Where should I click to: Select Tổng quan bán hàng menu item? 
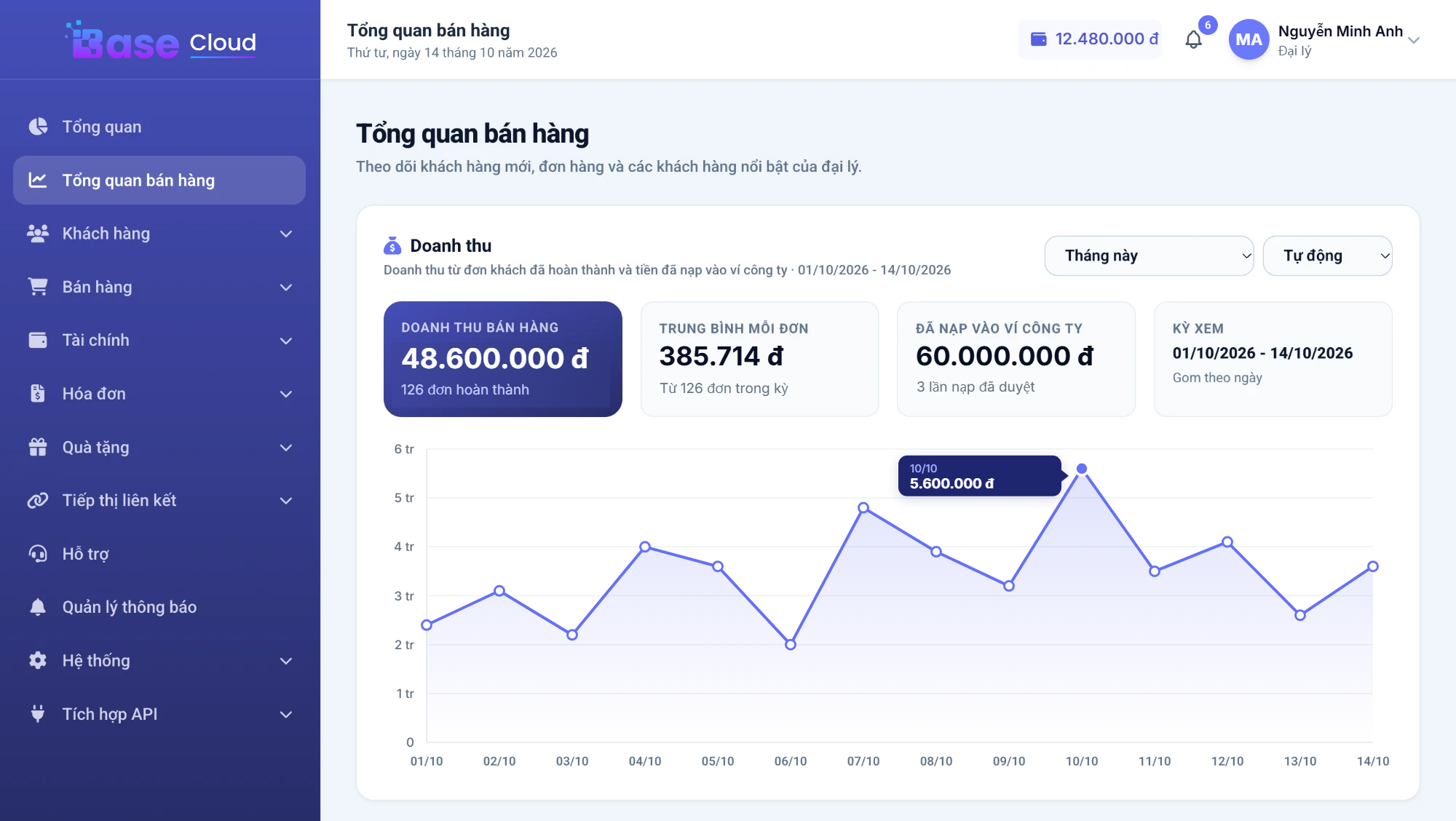pyautogui.click(x=159, y=180)
